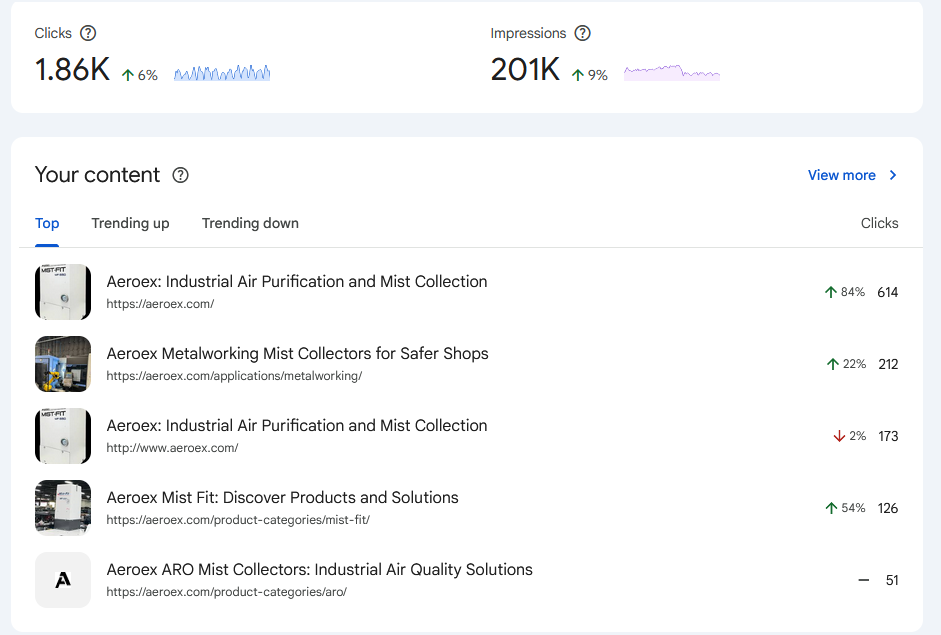Click the green up arrow beside 84%
This screenshot has height=635, width=941.
pos(829,292)
